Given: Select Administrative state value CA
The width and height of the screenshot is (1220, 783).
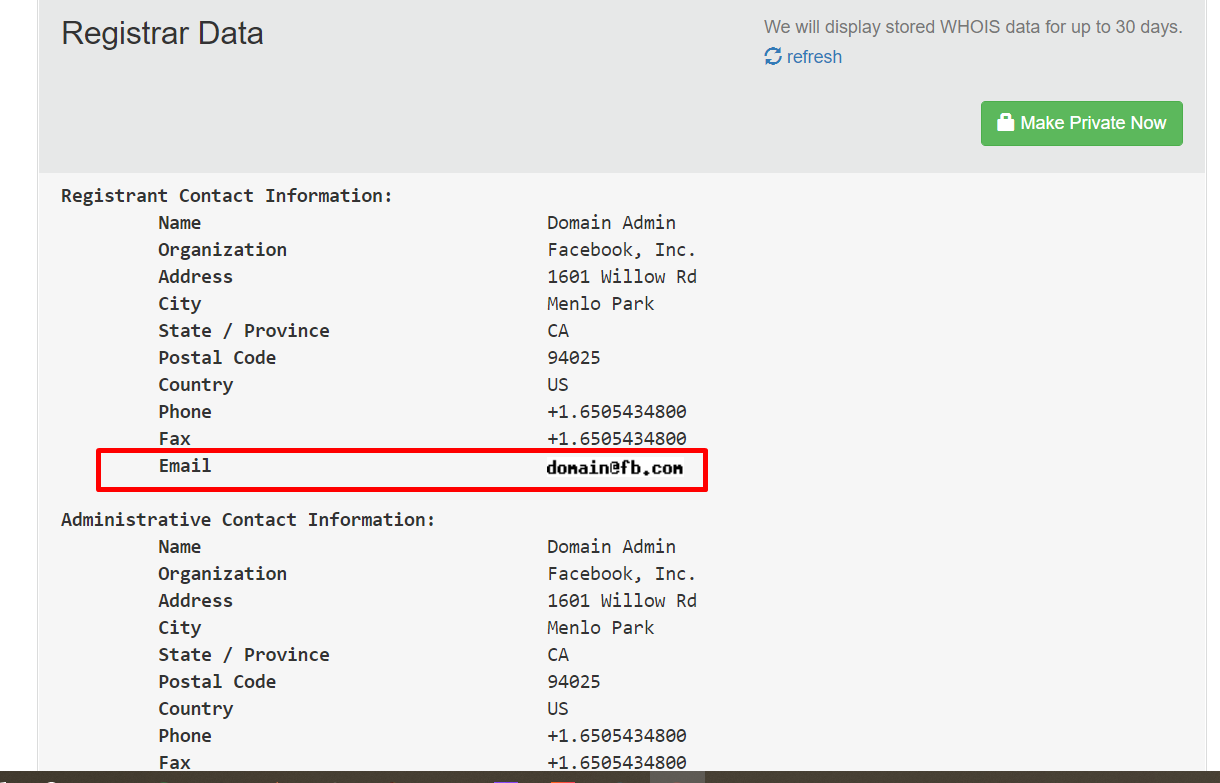Looking at the screenshot, I should pos(558,655).
